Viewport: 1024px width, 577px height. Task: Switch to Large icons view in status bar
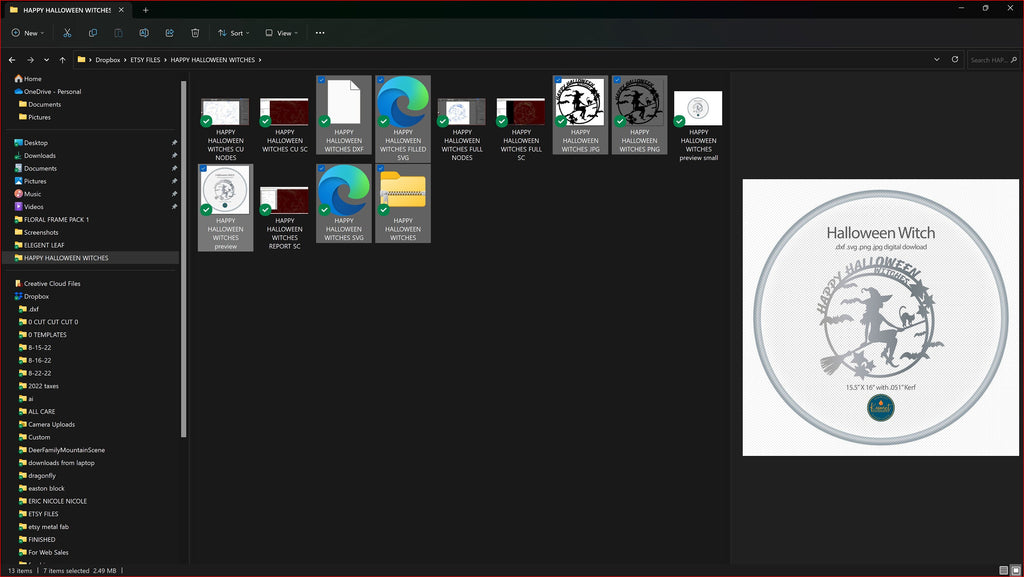pyautogui.click(x=1016, y=570)
